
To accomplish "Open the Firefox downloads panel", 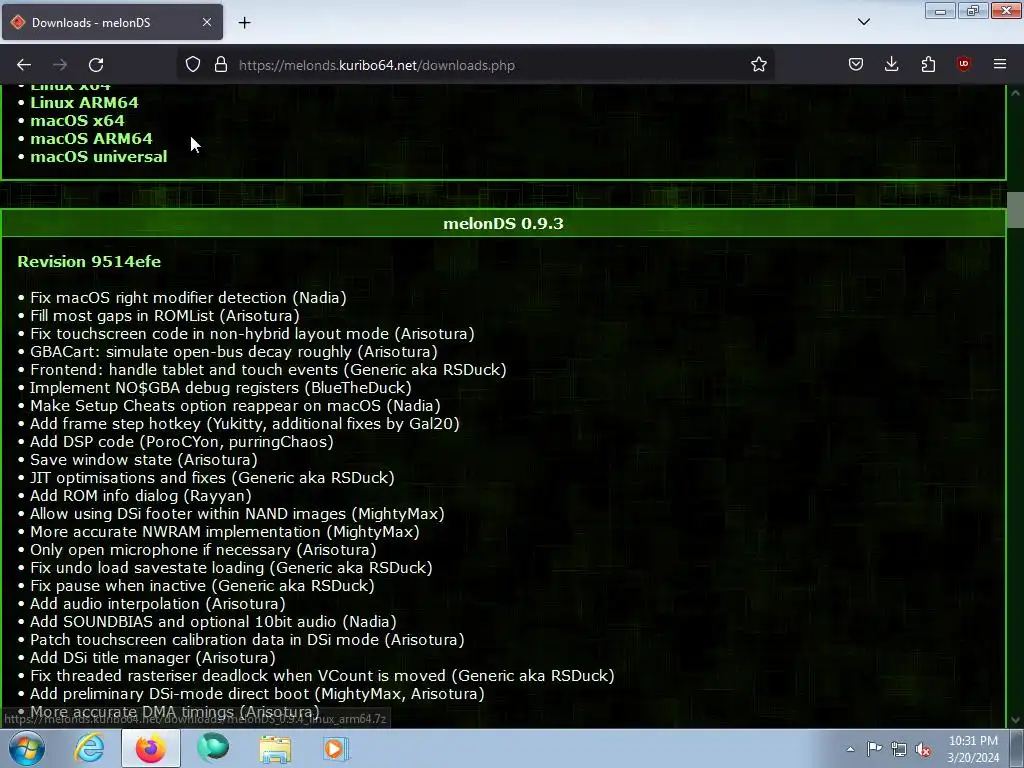I will click(891, 65).
